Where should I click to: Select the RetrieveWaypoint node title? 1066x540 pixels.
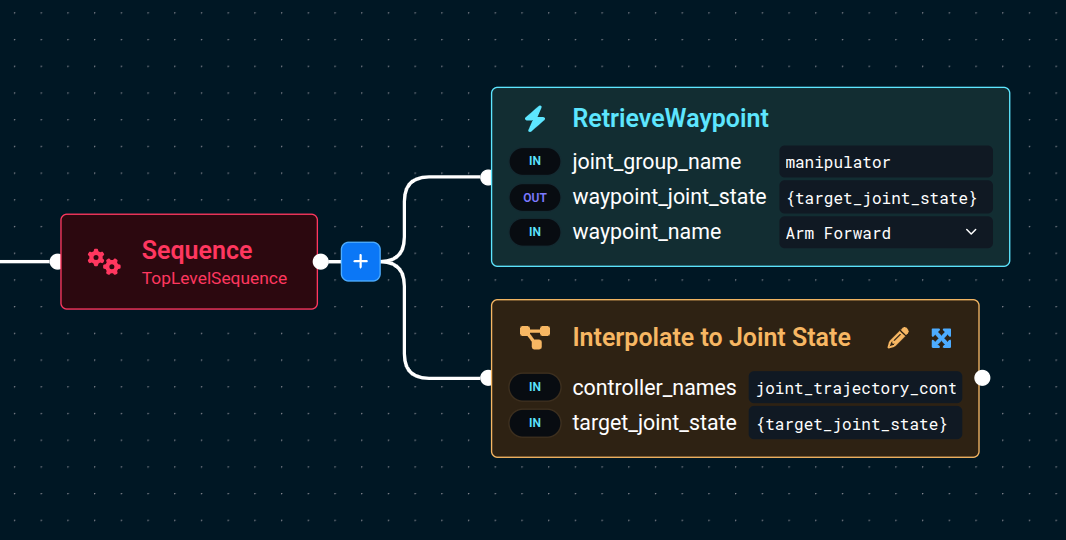coord(670,118)
